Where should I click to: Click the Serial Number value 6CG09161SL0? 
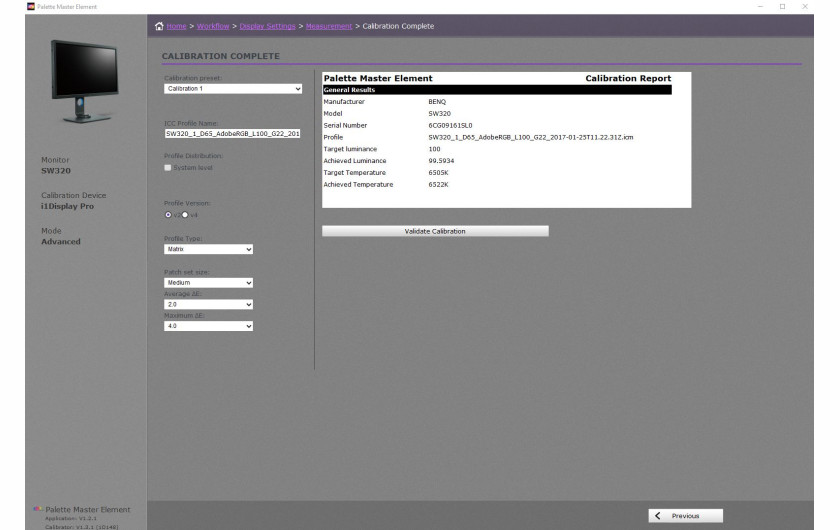click(451, 125)
